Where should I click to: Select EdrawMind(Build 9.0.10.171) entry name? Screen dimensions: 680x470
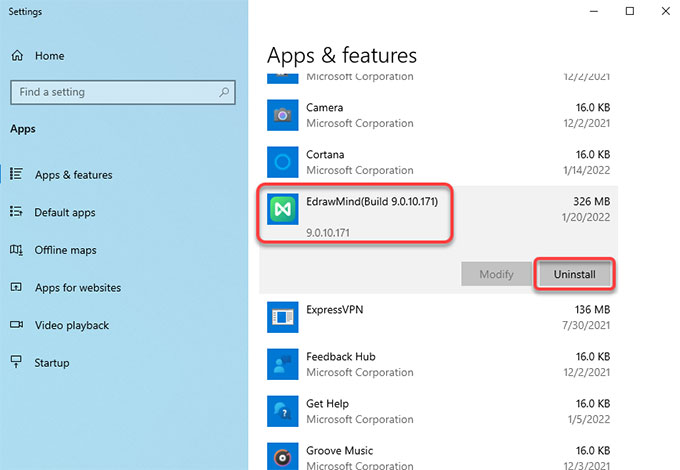click(x=372, y=202)
